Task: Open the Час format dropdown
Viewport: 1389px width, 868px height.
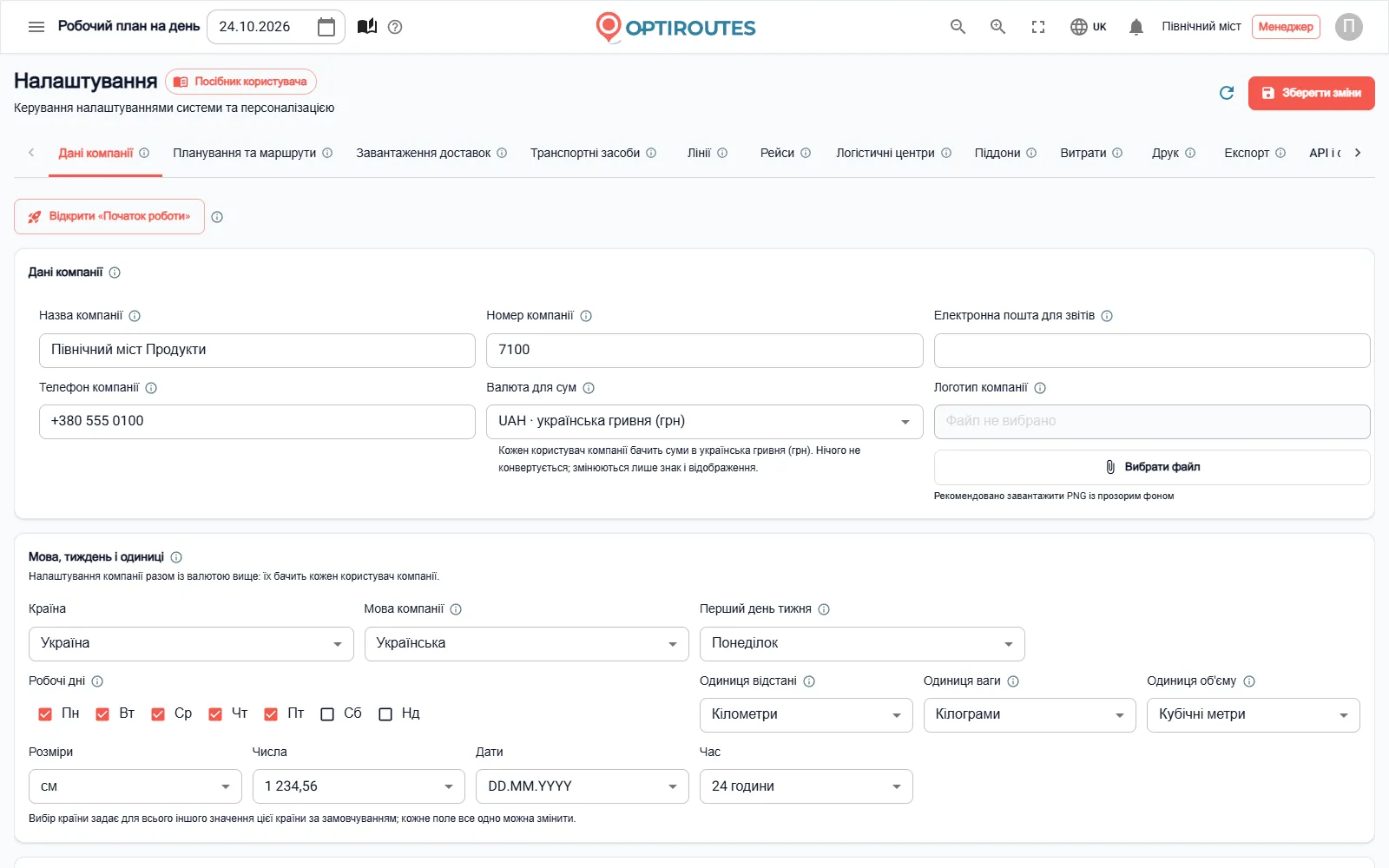Action: coord(806,786)
